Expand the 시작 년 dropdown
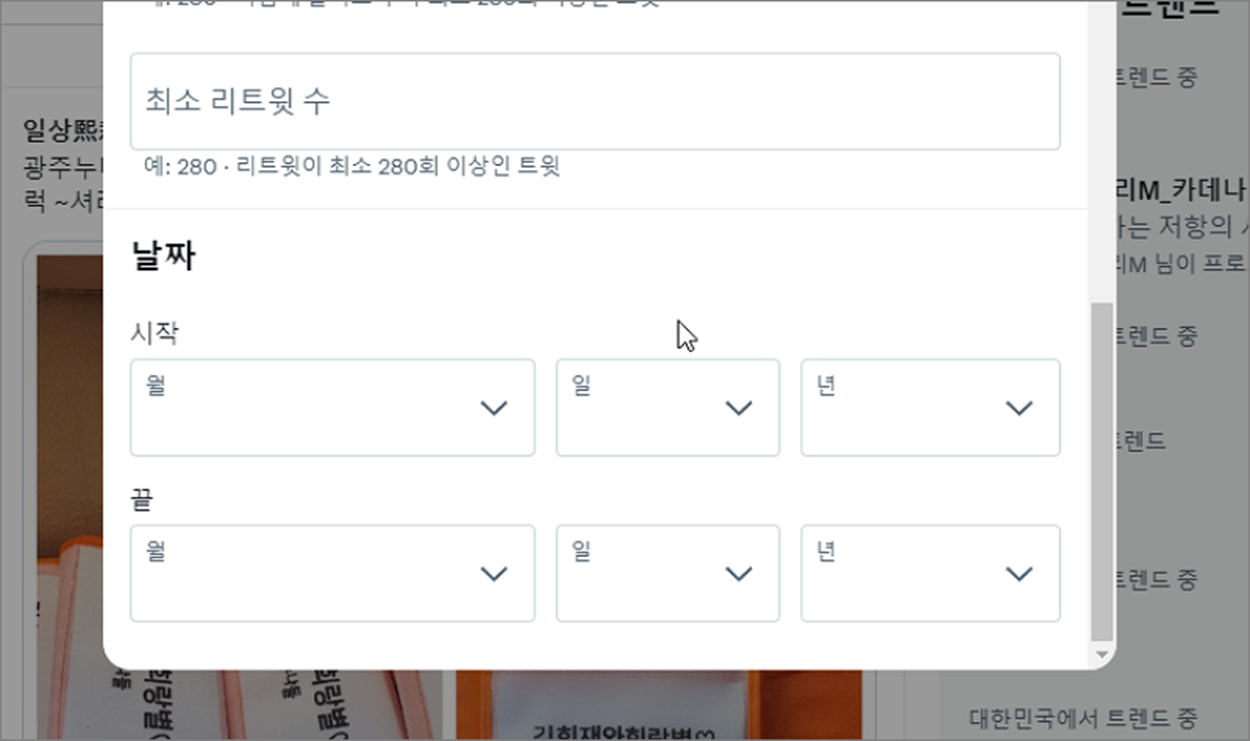The height and width of the screenshot is (741, 1250). click(x=930, y=408)
